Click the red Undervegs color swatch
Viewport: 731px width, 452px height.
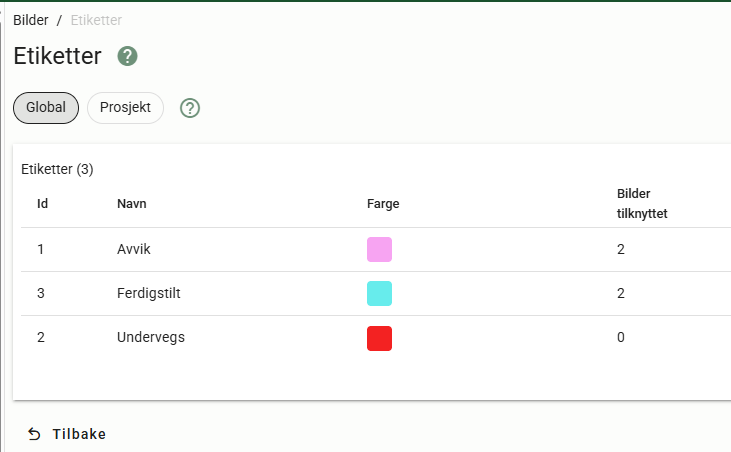point(379,338)
